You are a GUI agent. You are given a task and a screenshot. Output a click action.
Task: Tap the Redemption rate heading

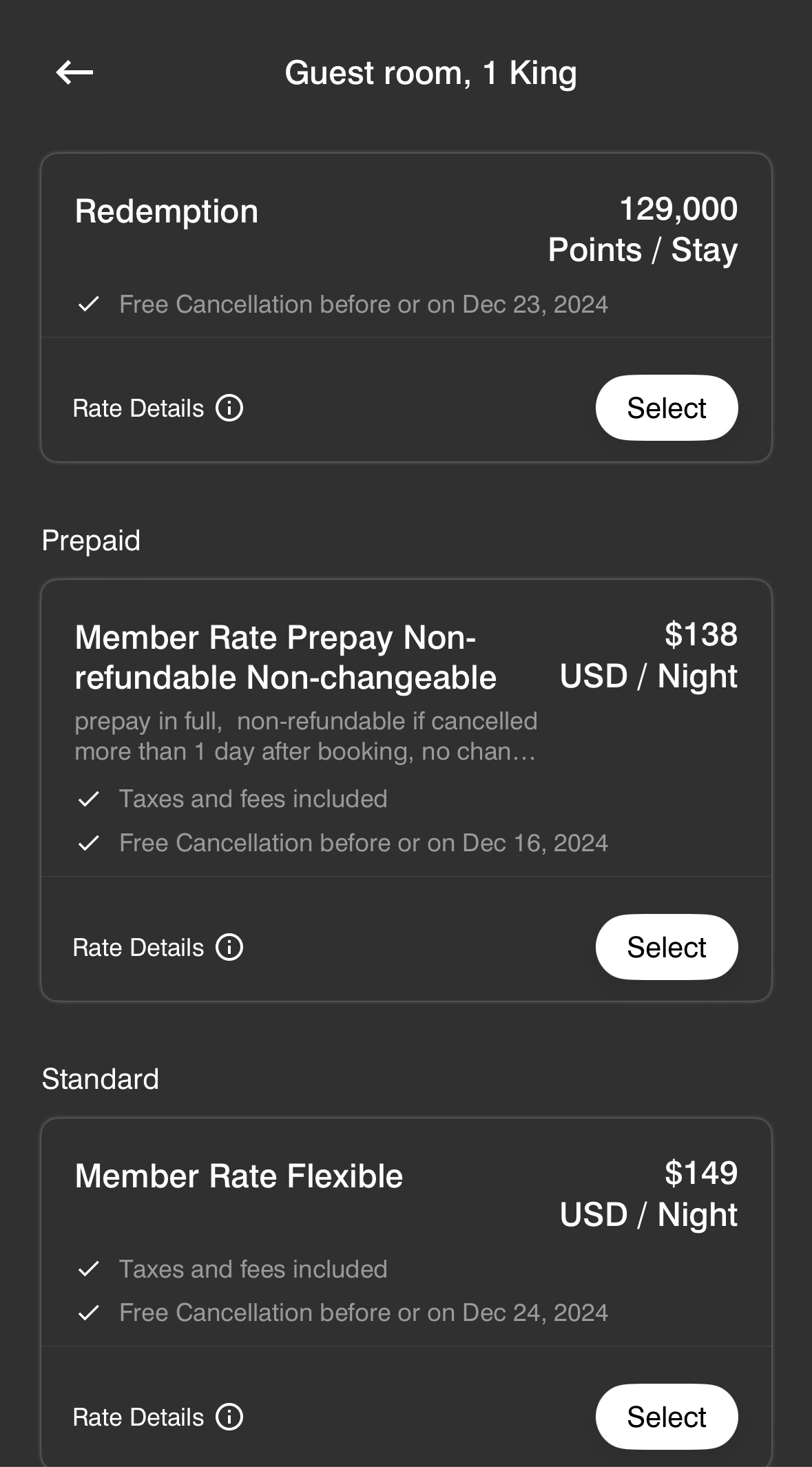(166, 211)
